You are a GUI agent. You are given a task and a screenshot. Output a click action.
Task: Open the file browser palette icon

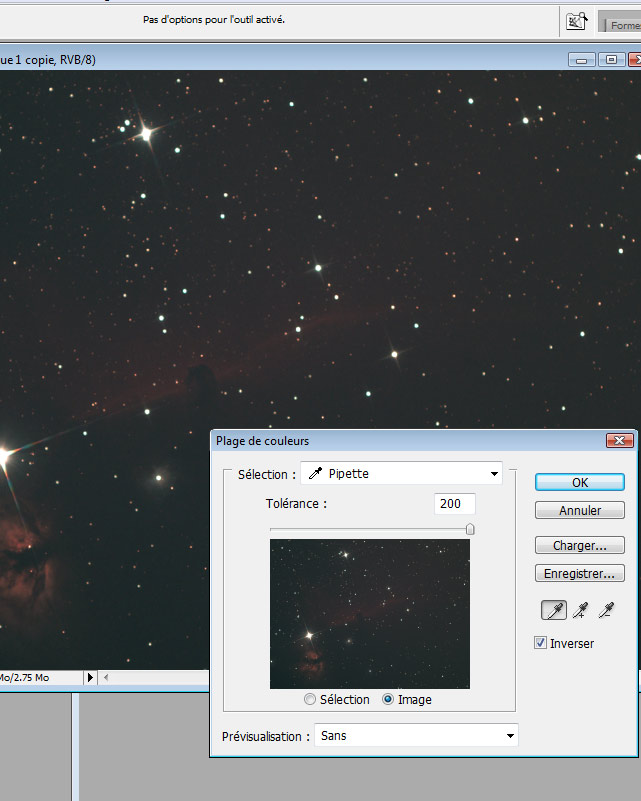tap(576, 21)
